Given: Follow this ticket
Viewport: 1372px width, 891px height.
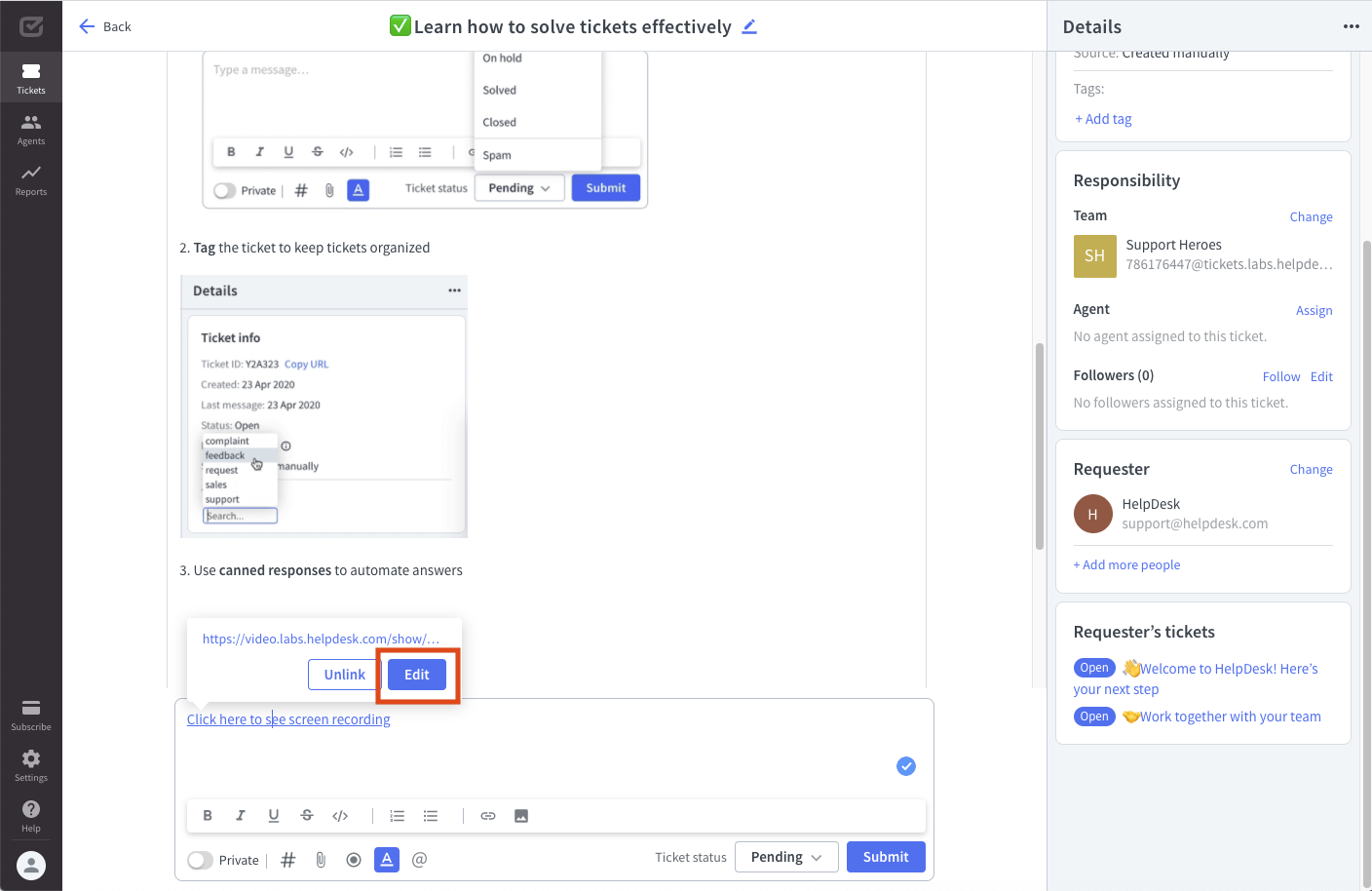Looking at the screenshot, I should point(1281,376).
